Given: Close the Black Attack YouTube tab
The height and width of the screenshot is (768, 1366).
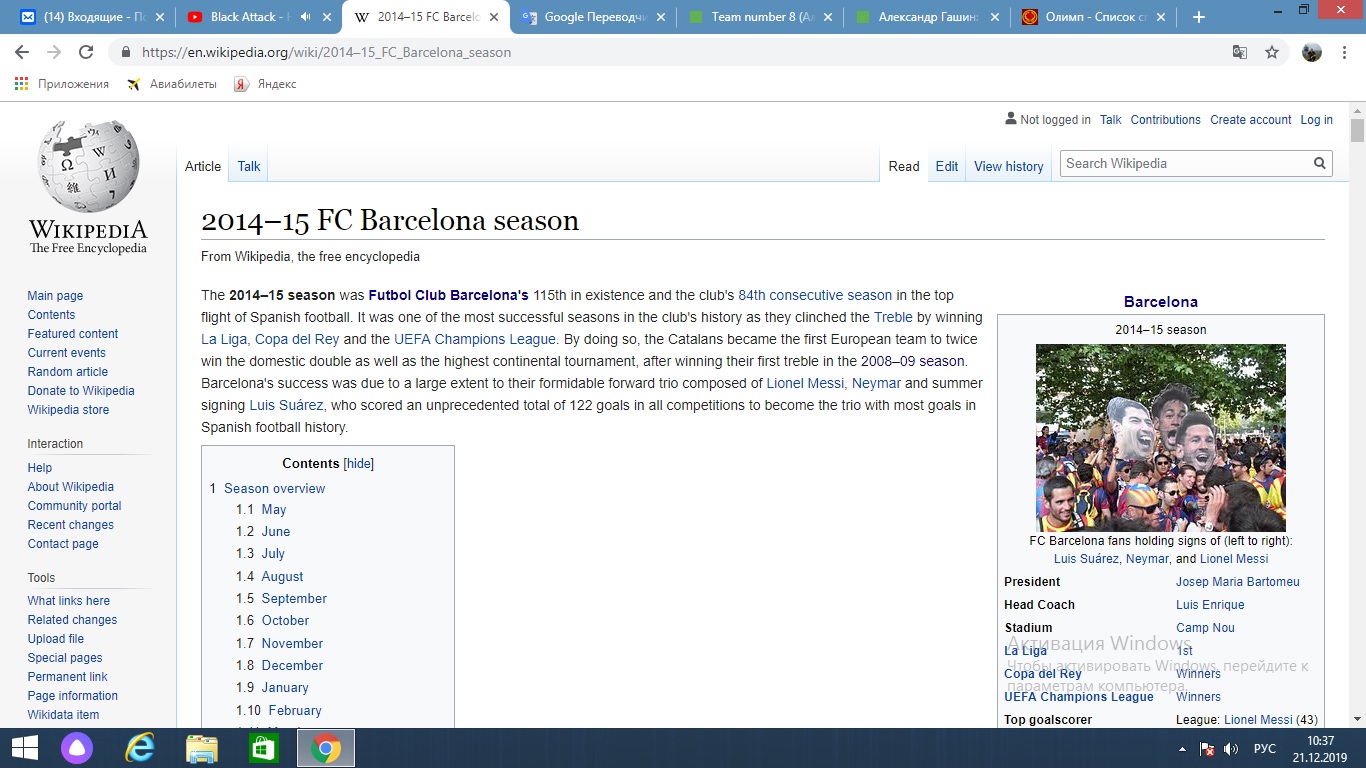Looking at the screenshot, I should pyautogui.click(x=325, y=17).
